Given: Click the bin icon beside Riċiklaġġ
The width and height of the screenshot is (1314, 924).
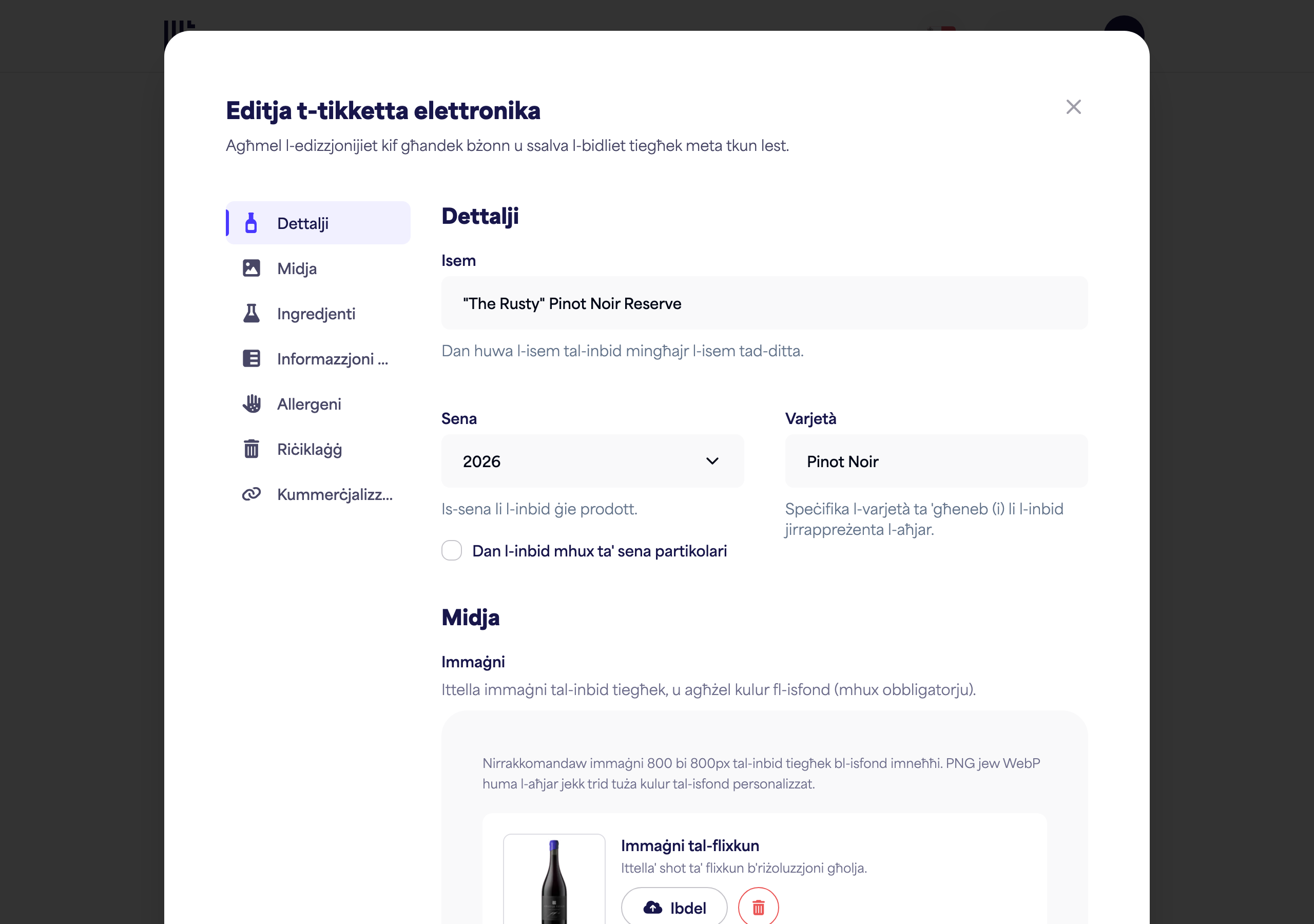Looking at the screenshot, I should pyautogui.click(x=251, y=449).
